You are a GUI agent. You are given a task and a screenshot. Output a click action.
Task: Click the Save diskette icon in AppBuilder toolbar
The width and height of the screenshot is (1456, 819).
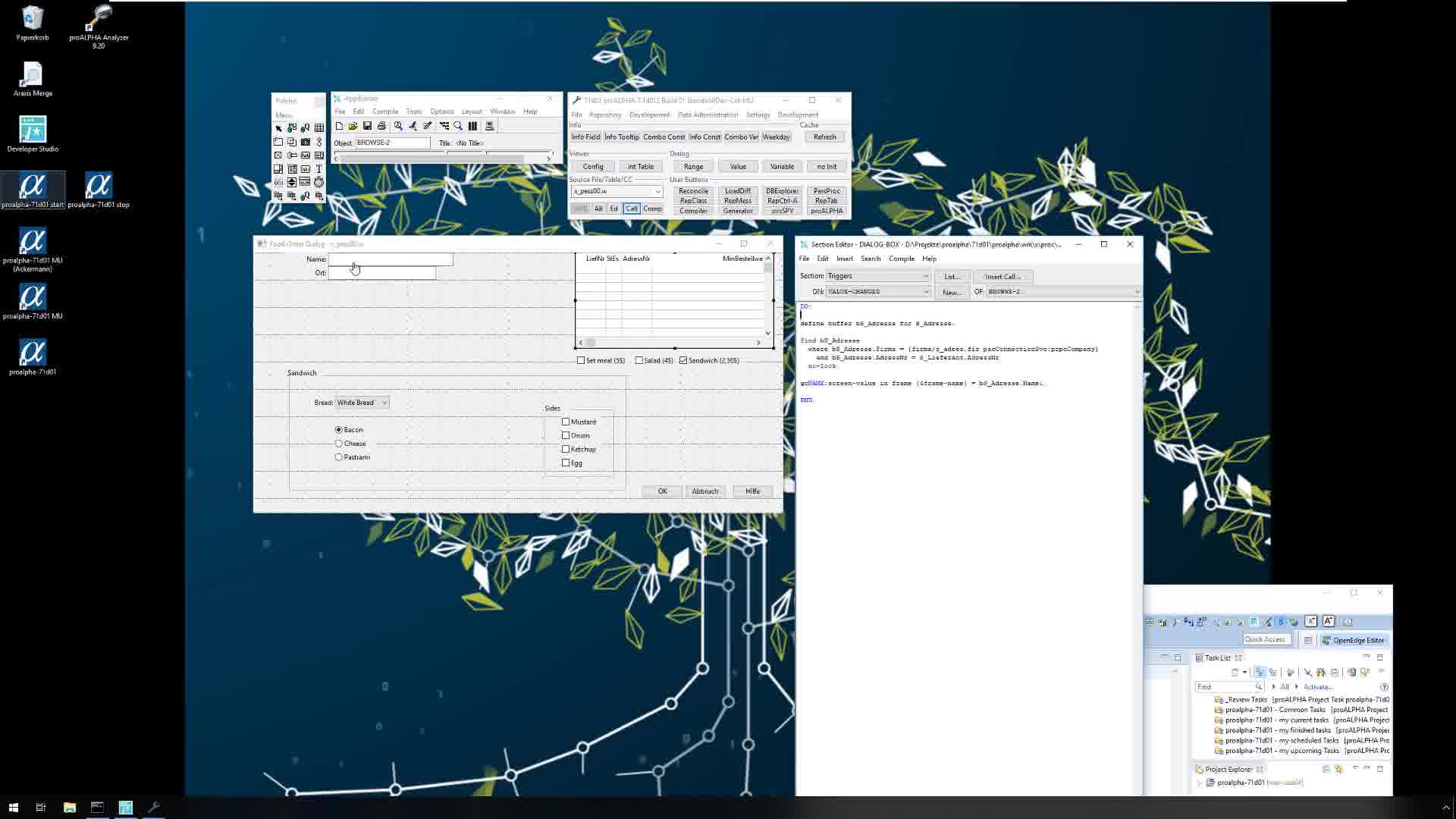pyautogui.click(x=367, y=126)
